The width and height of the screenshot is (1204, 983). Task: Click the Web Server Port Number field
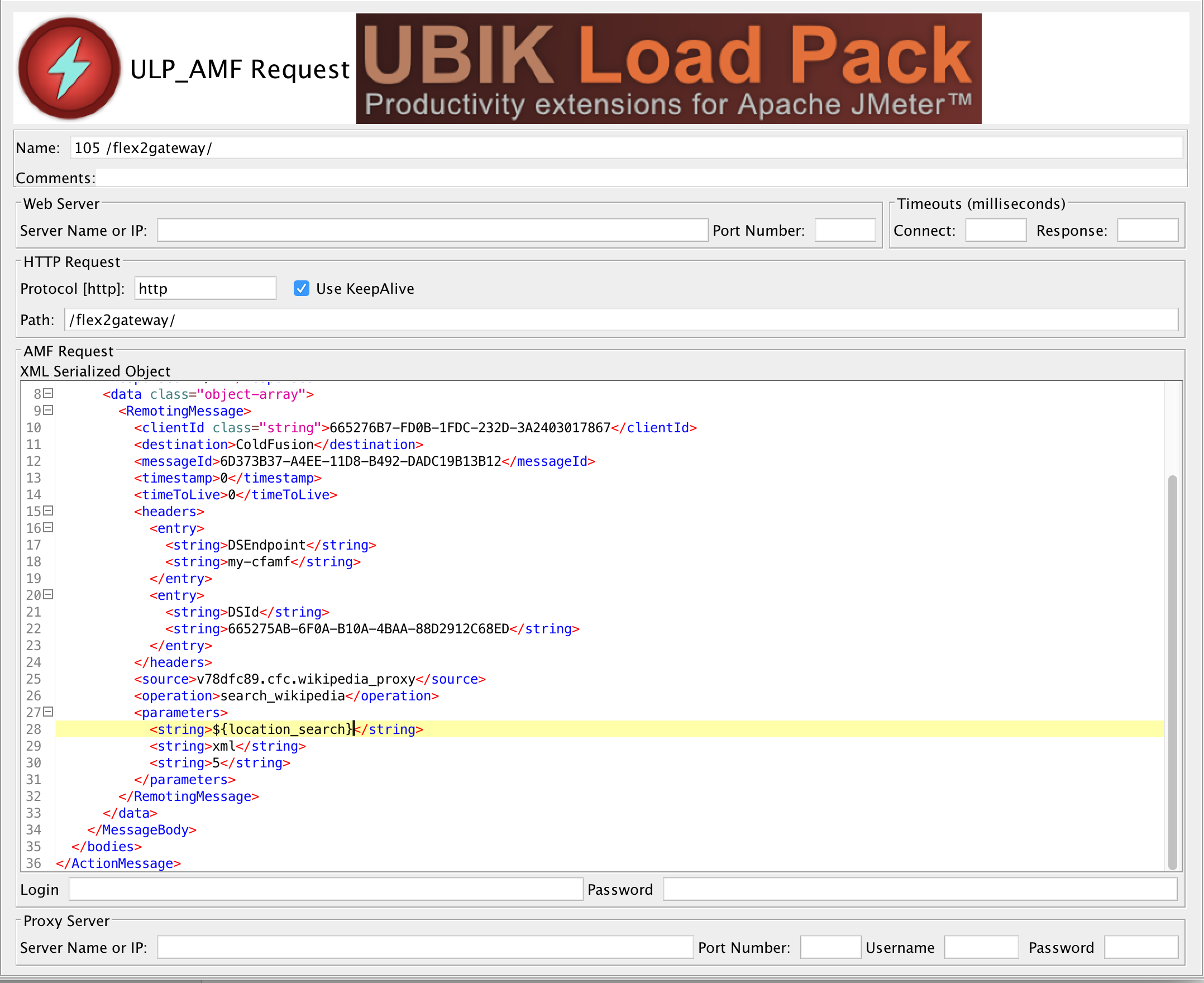pyautogui.click(x=845, y=231)
